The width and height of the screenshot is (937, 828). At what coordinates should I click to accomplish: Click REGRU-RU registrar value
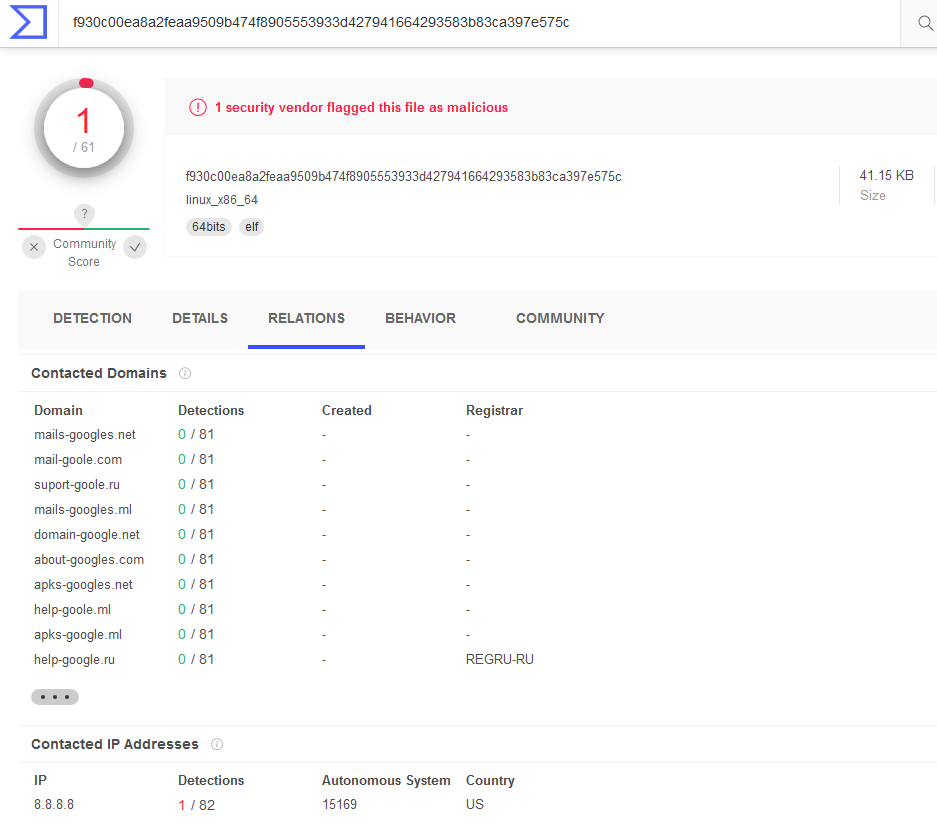point(500,660)
